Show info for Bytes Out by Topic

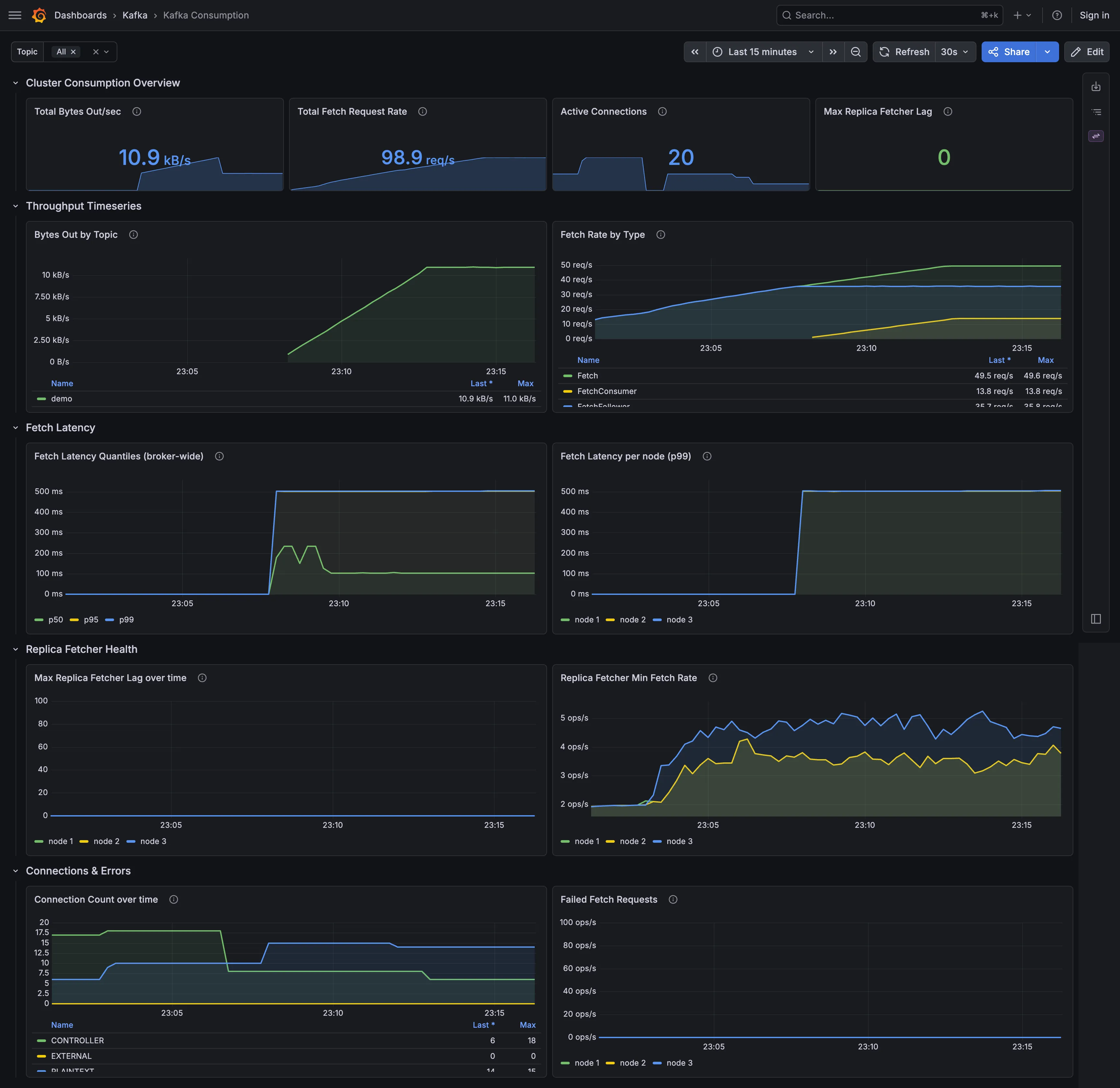point(133,235)
